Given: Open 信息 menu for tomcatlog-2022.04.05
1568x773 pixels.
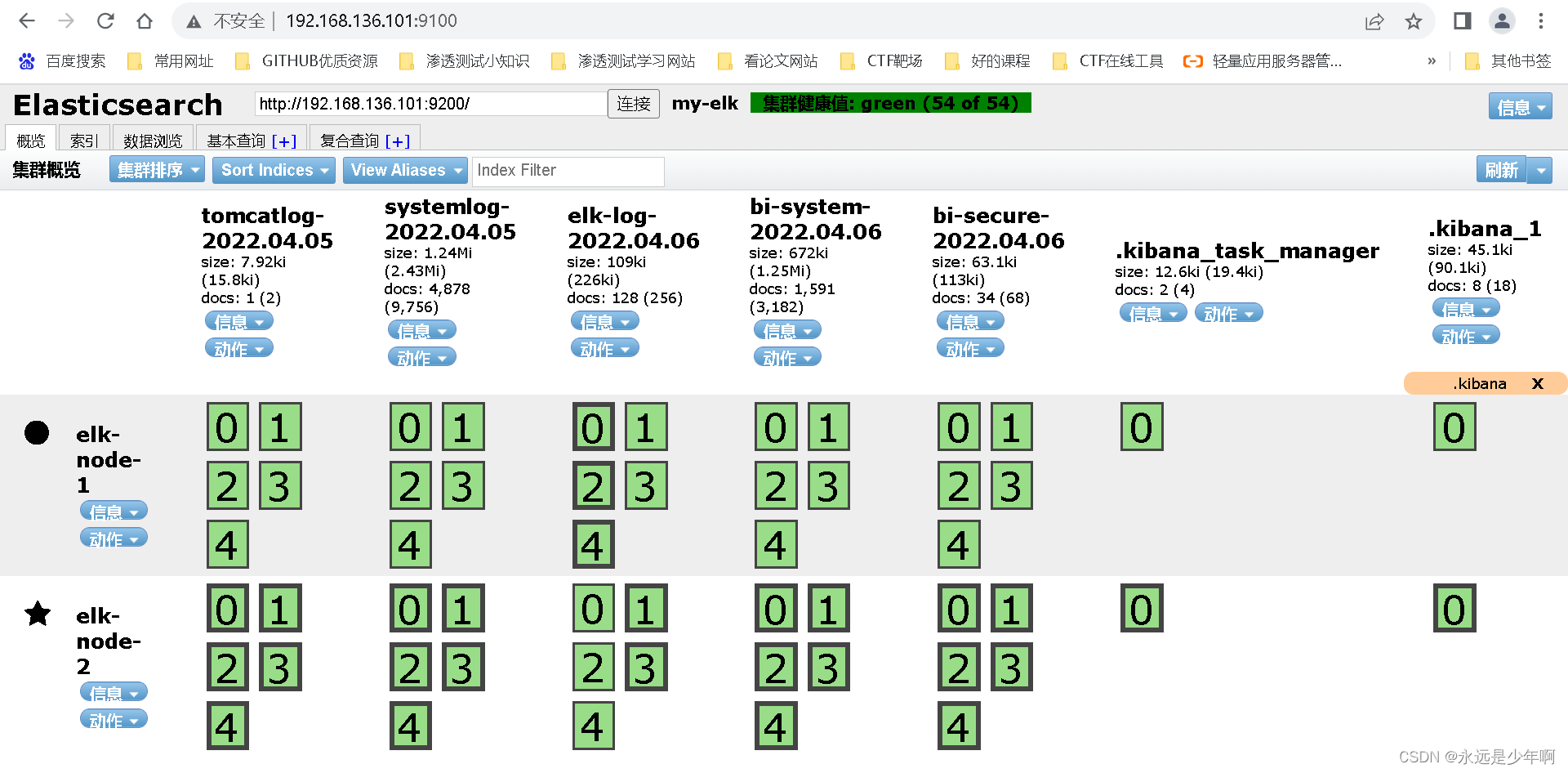Looking at the screenshot, I should point(239,322).
